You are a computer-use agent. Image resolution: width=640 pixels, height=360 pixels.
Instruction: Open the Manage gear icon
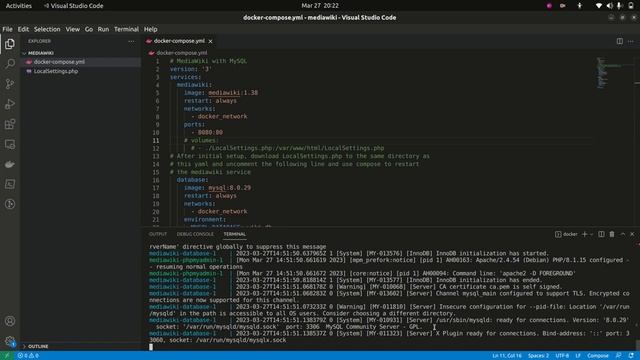(10, 341)
